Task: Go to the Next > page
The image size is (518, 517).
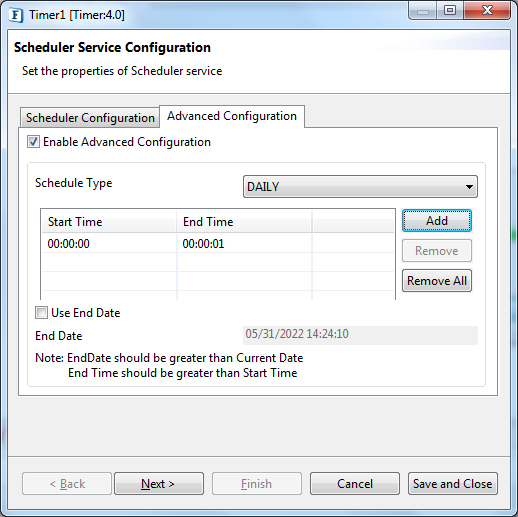Action: tap(159, 483)
